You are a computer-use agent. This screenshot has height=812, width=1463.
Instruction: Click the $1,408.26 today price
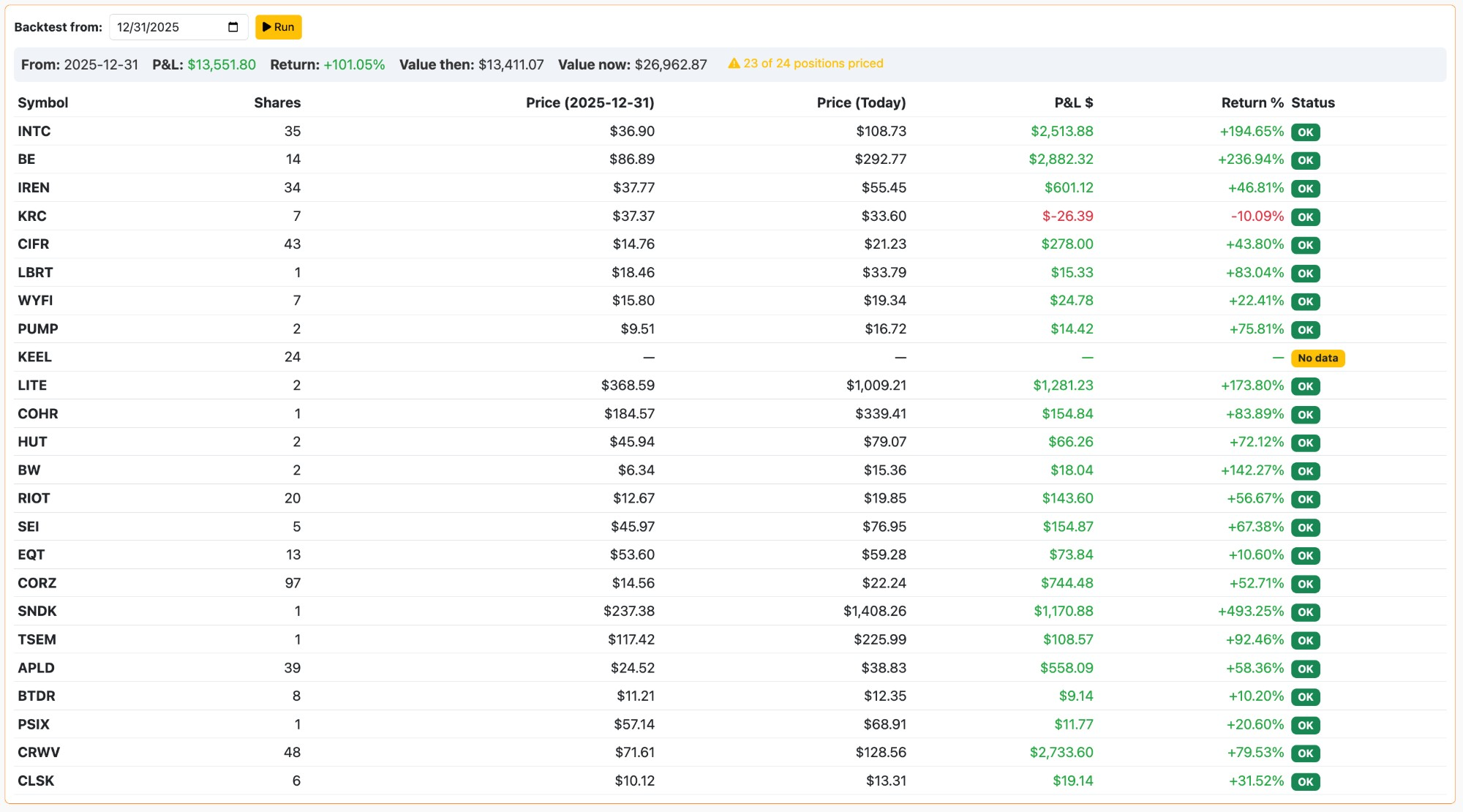(x=874, y=611)
